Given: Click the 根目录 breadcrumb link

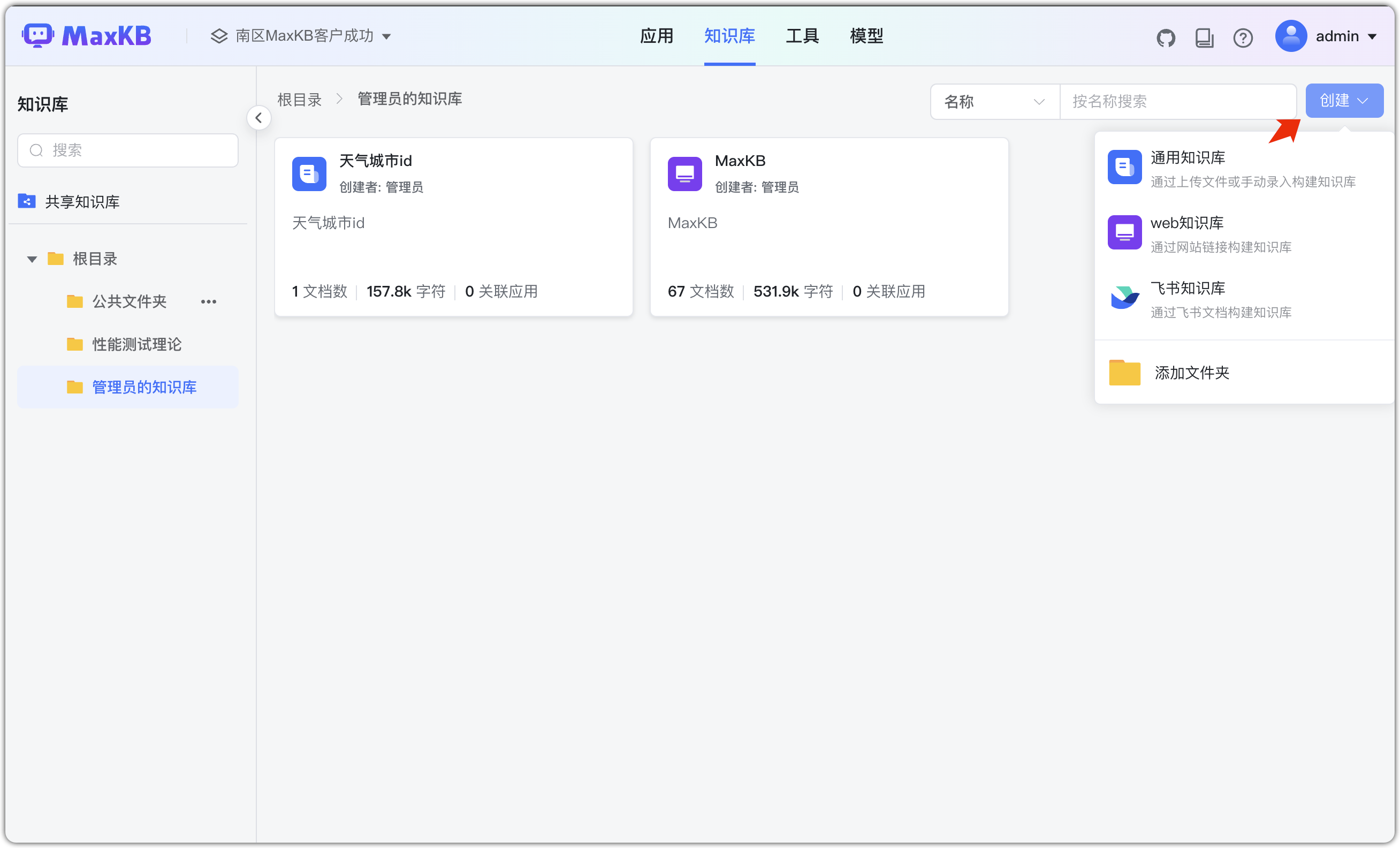Looking at the screenshot, I should [x=300, y=100].
